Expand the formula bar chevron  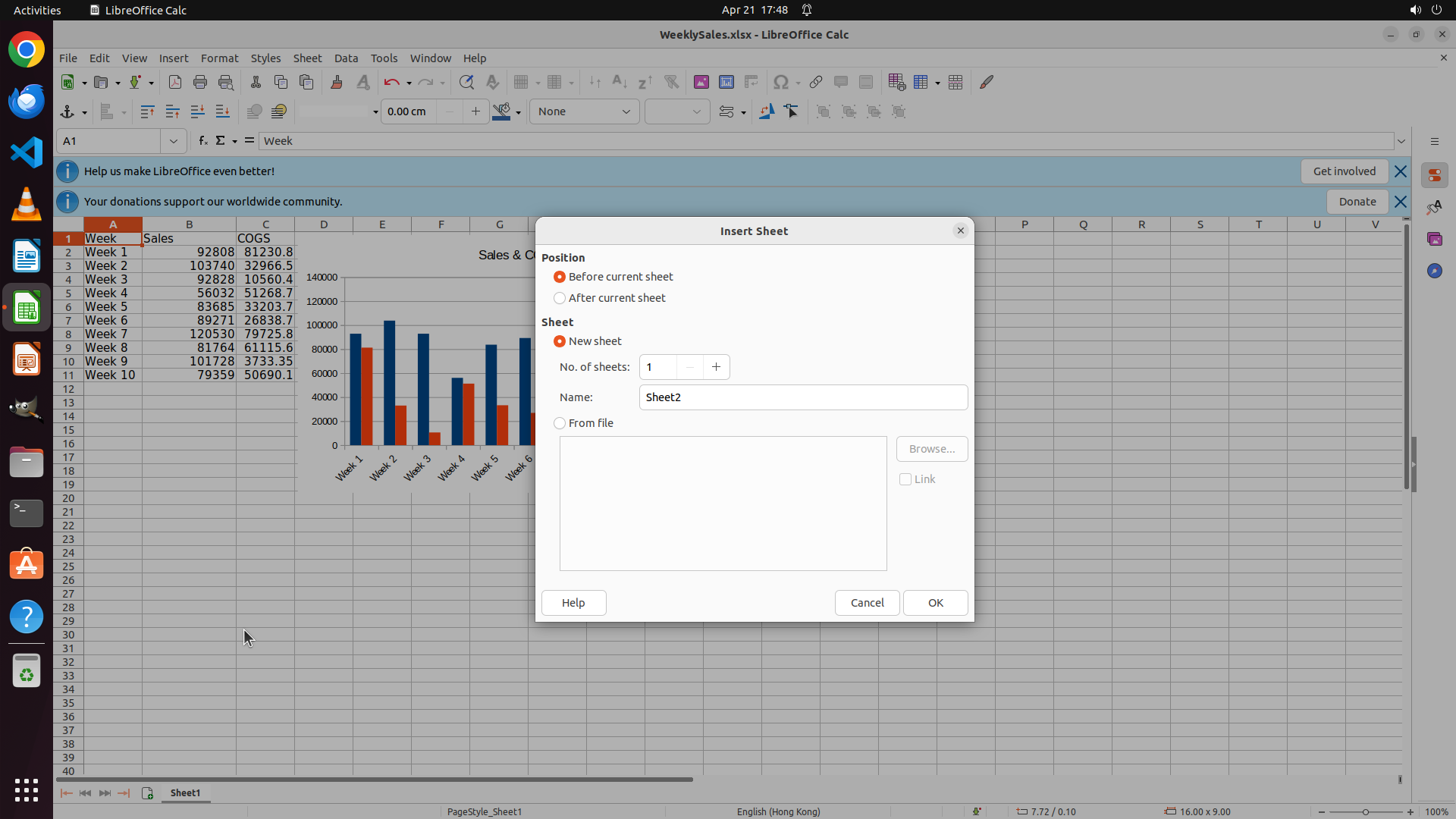tap(1401, 141)
